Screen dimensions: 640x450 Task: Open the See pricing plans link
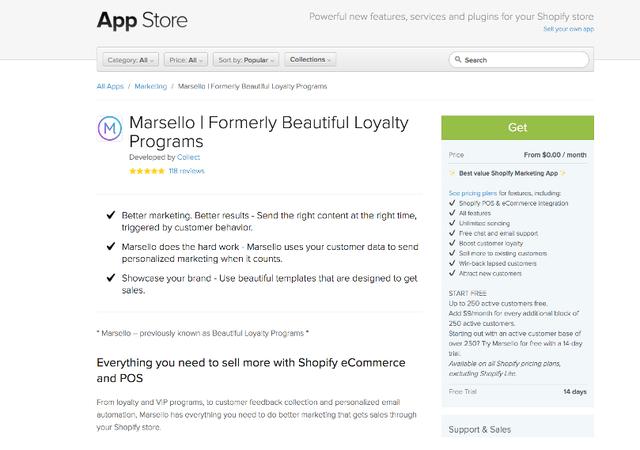473,193
